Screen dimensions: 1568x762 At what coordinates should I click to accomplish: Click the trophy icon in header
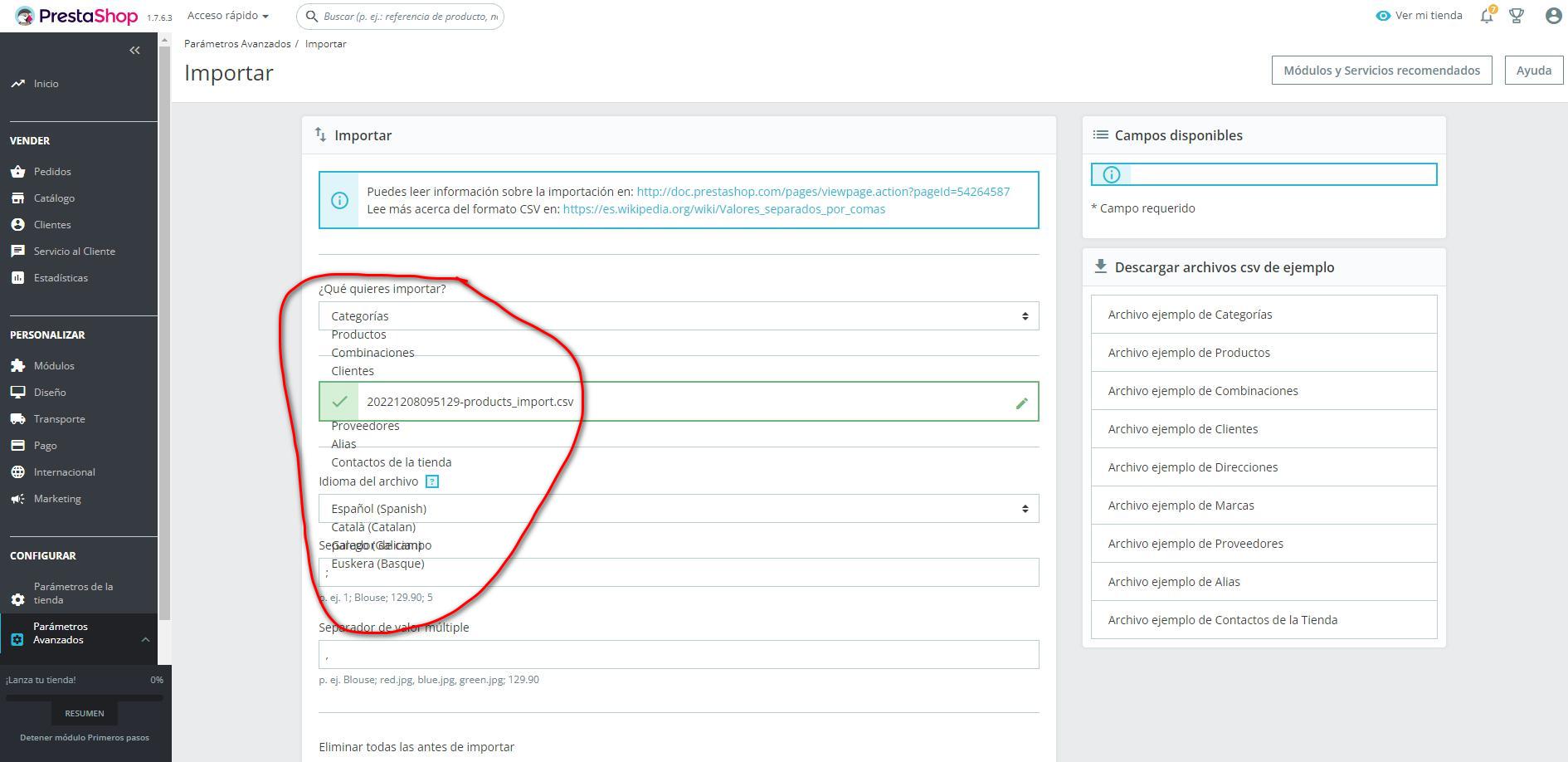[x=1517, y=16]
